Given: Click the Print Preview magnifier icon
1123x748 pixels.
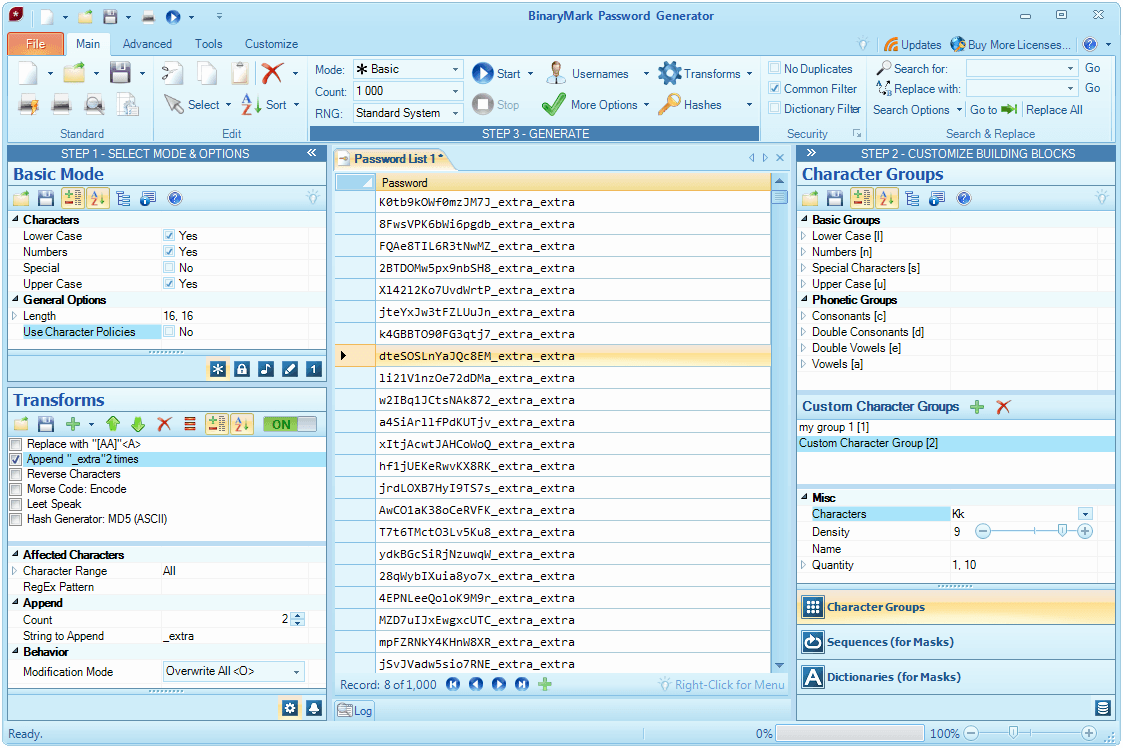Looking at the screenshot, I should (94, 105).
